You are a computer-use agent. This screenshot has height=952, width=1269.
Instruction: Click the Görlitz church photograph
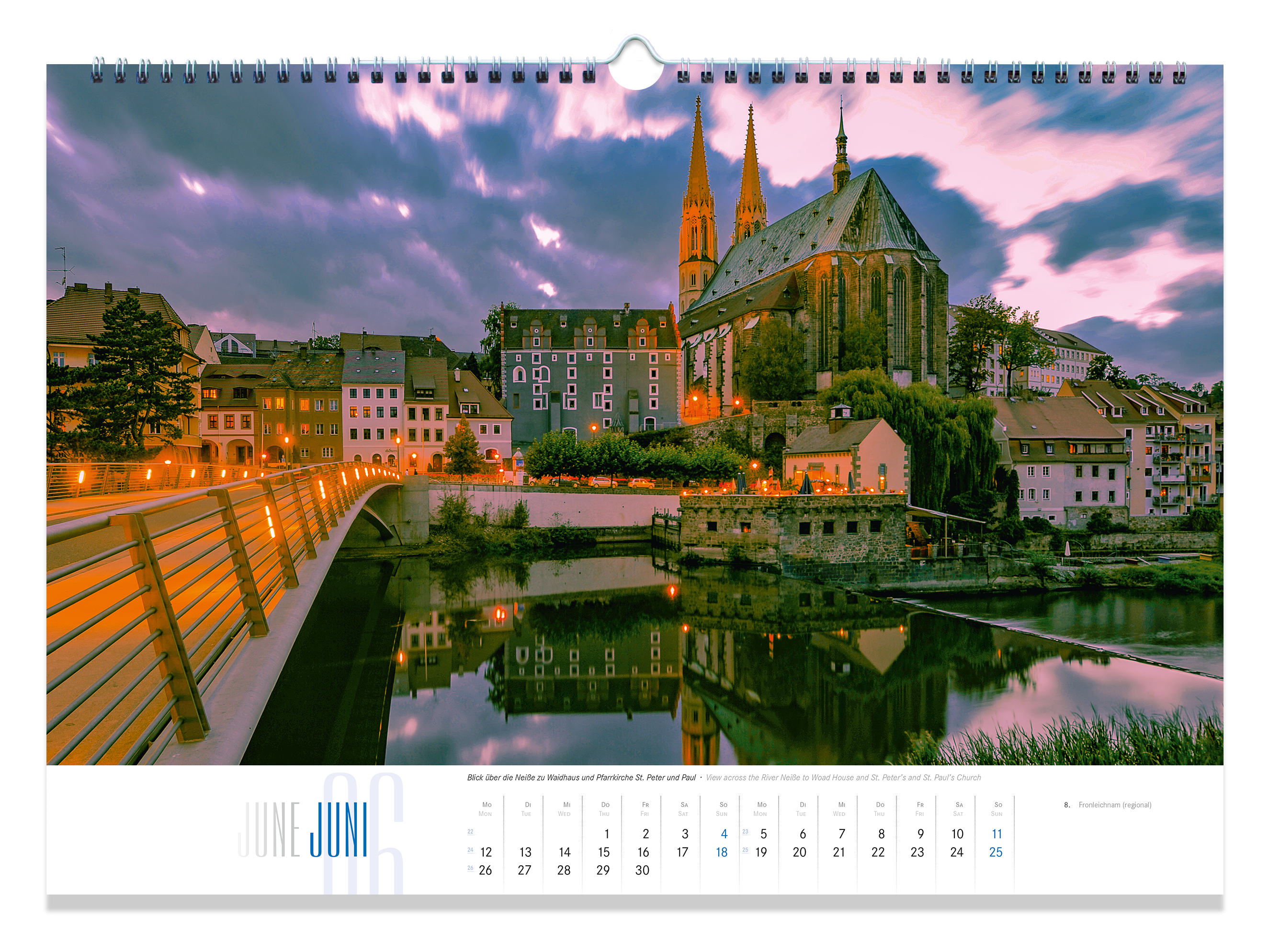634,414
